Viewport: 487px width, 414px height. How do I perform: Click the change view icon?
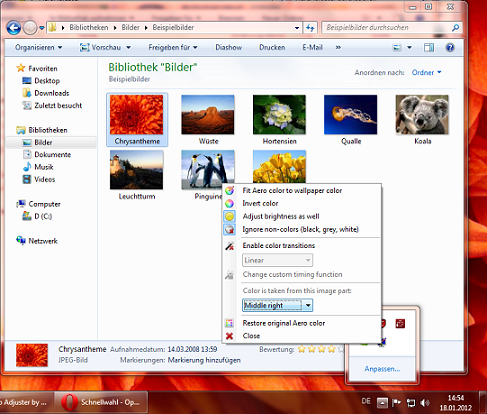(x=397, y=48)
